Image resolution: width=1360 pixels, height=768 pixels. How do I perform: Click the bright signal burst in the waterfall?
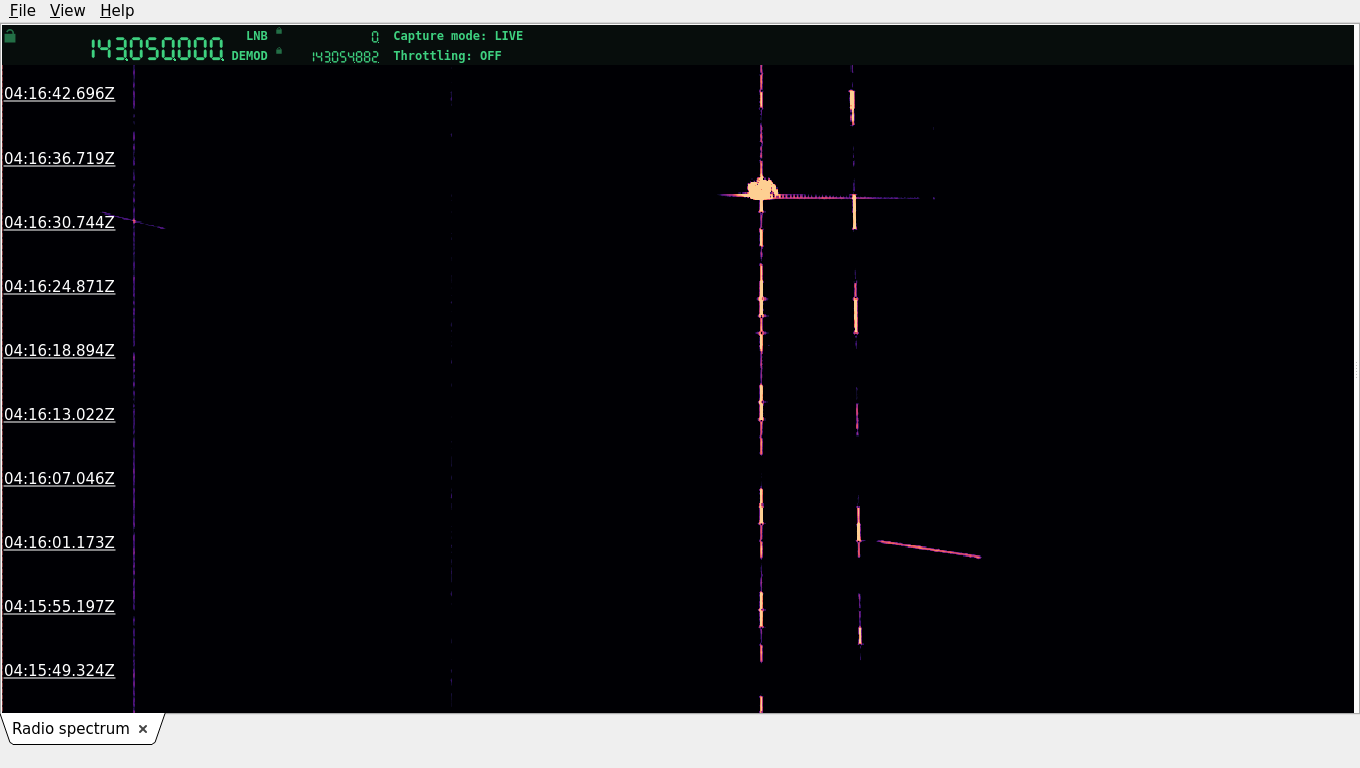(x=762, y=189)
